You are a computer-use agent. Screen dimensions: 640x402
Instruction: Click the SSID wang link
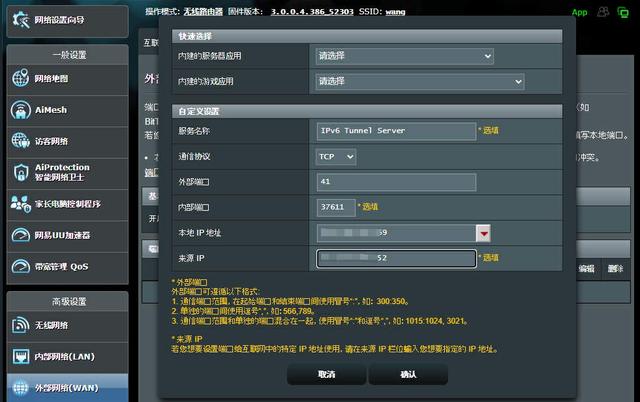pos(395,12)
